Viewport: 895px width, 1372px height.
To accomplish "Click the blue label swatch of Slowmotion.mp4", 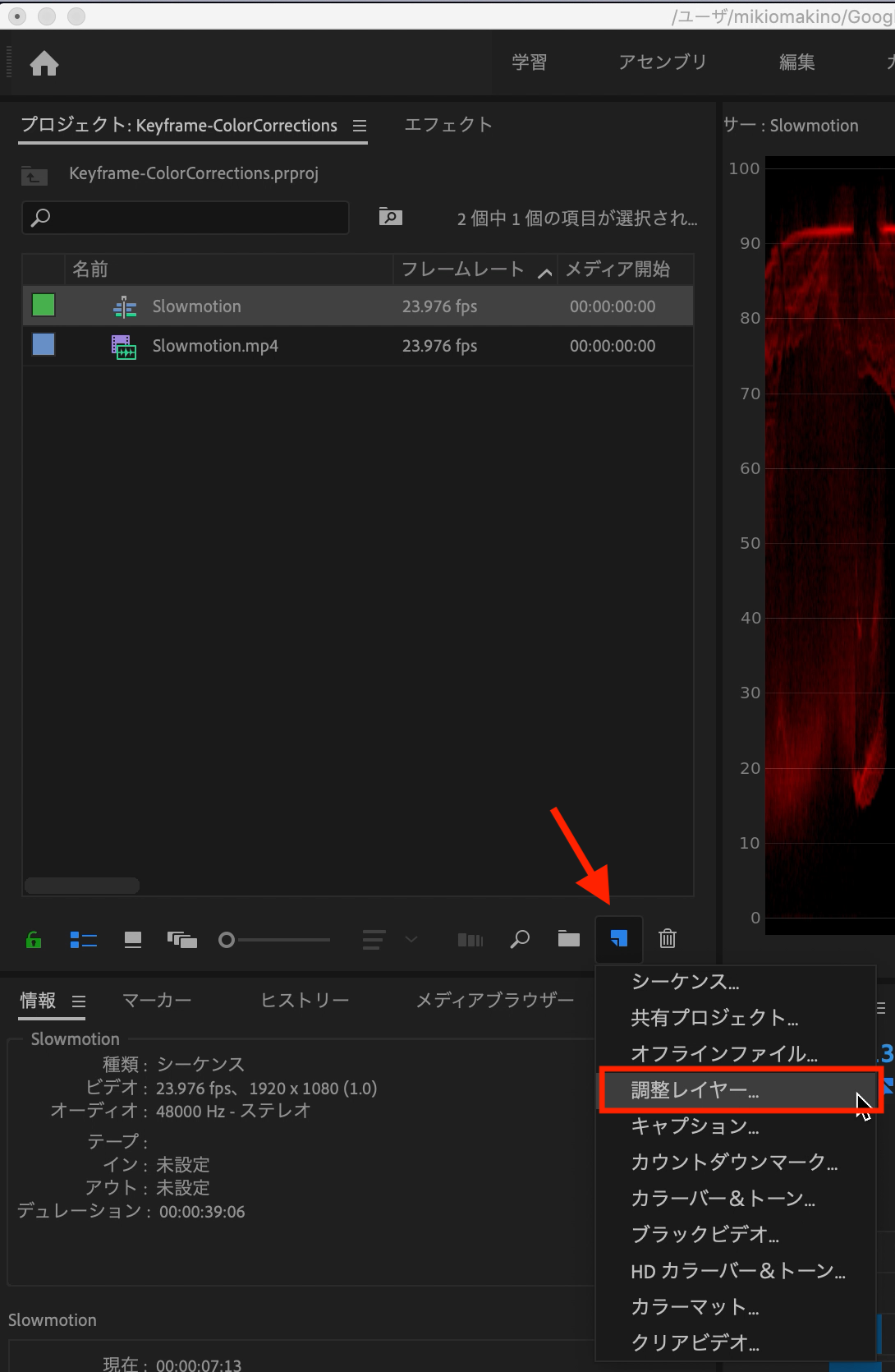I will tap(44, 344).
